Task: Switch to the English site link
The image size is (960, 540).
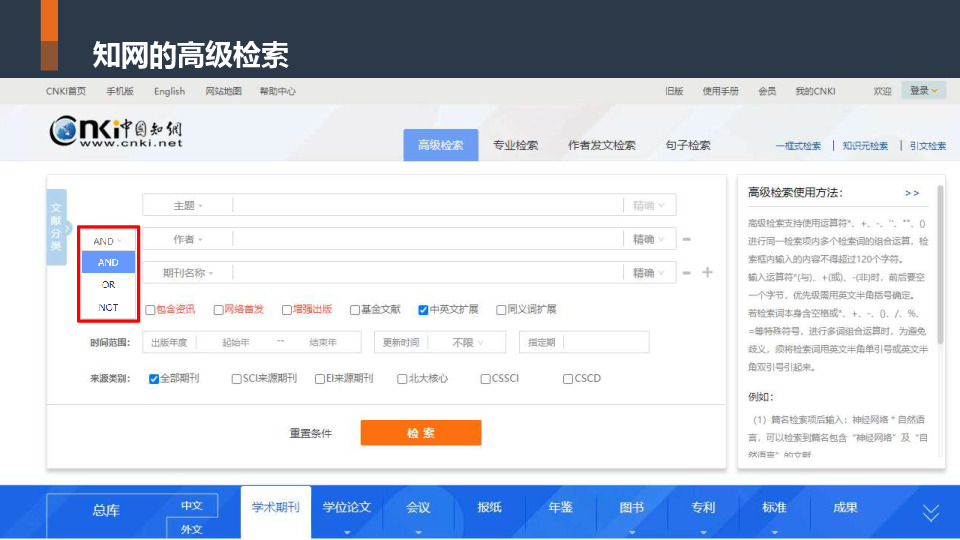Action: 169,91
